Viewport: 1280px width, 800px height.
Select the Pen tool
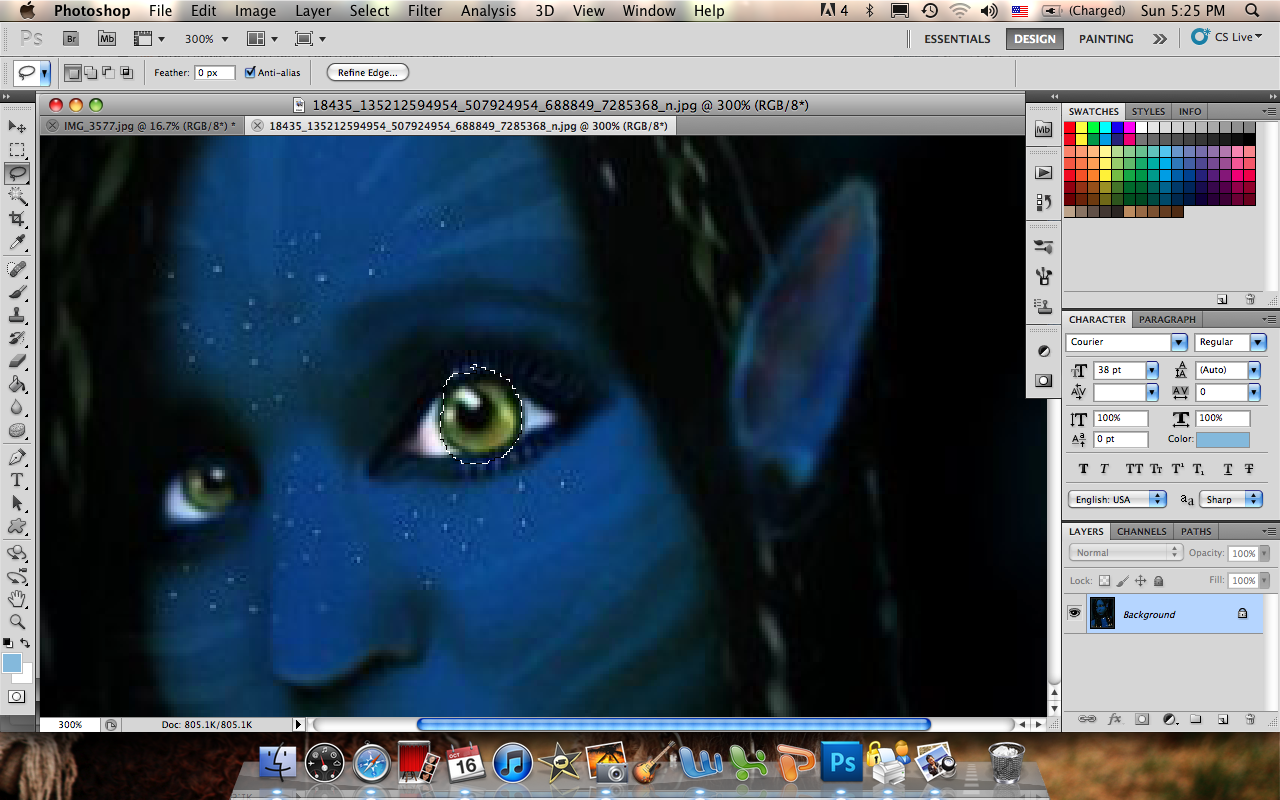17,457
